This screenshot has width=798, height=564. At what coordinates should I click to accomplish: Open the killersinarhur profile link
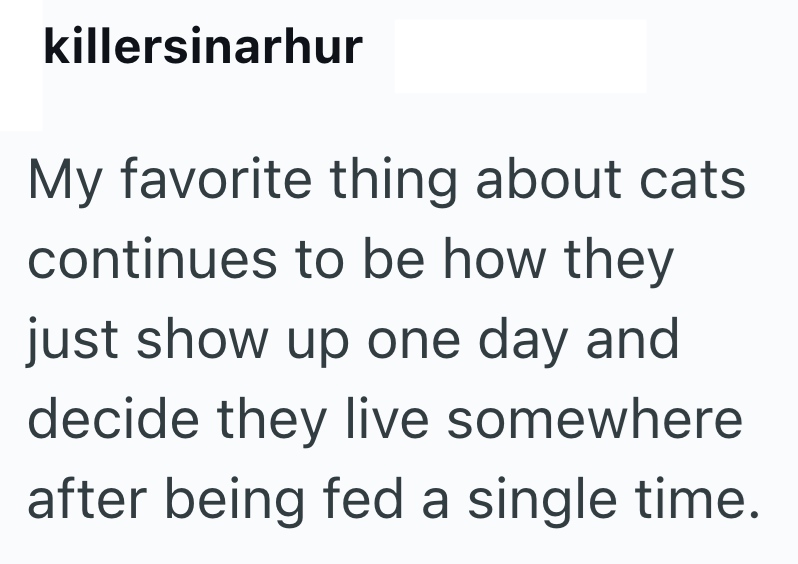click(x=202, y=46)
